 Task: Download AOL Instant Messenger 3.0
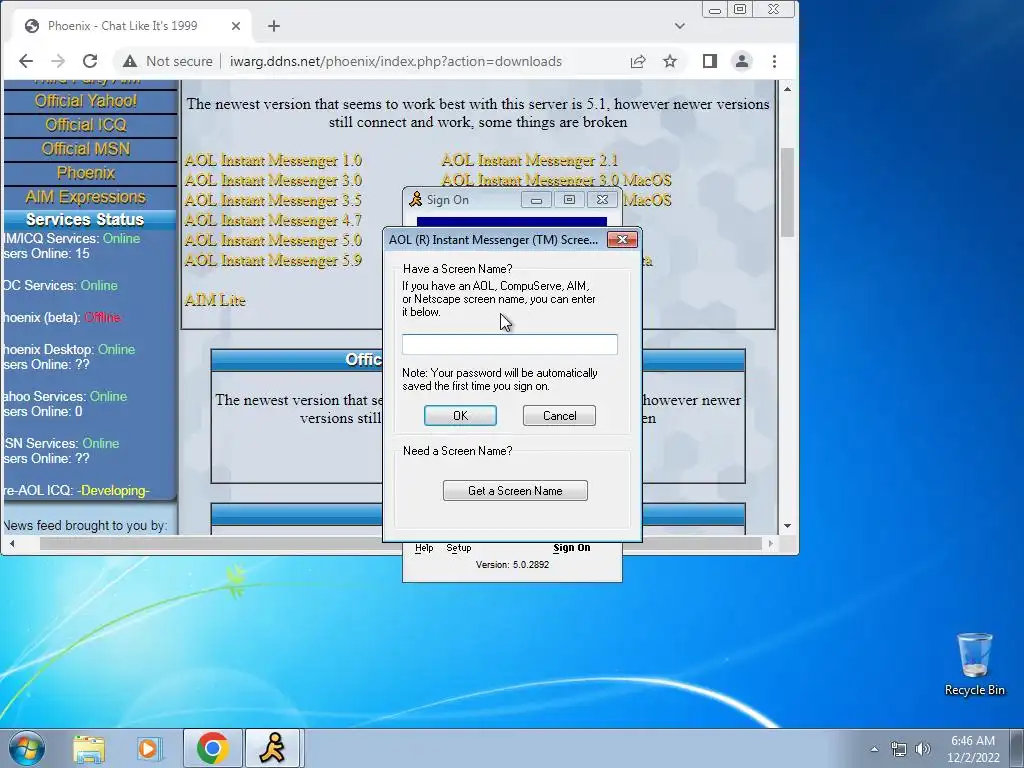[273, 181]
